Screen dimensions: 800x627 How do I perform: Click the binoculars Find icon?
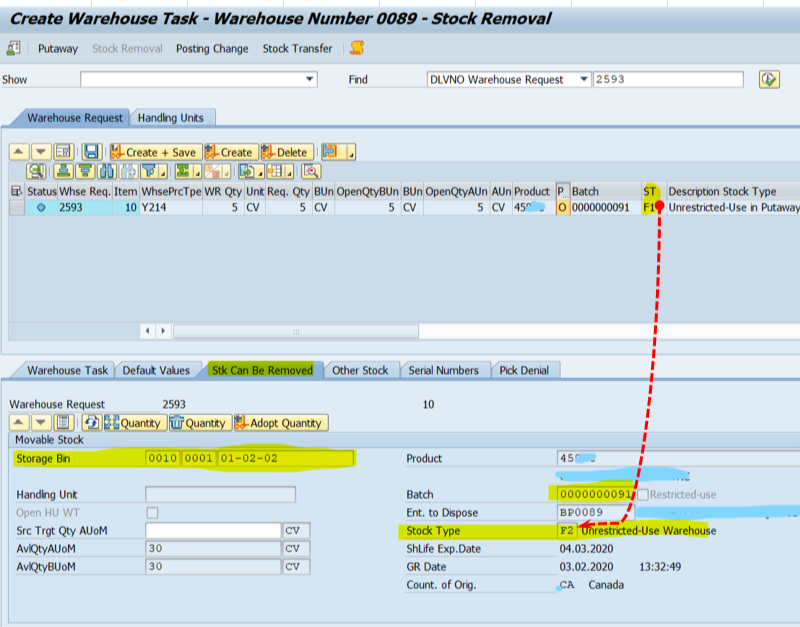click(106, 171)
